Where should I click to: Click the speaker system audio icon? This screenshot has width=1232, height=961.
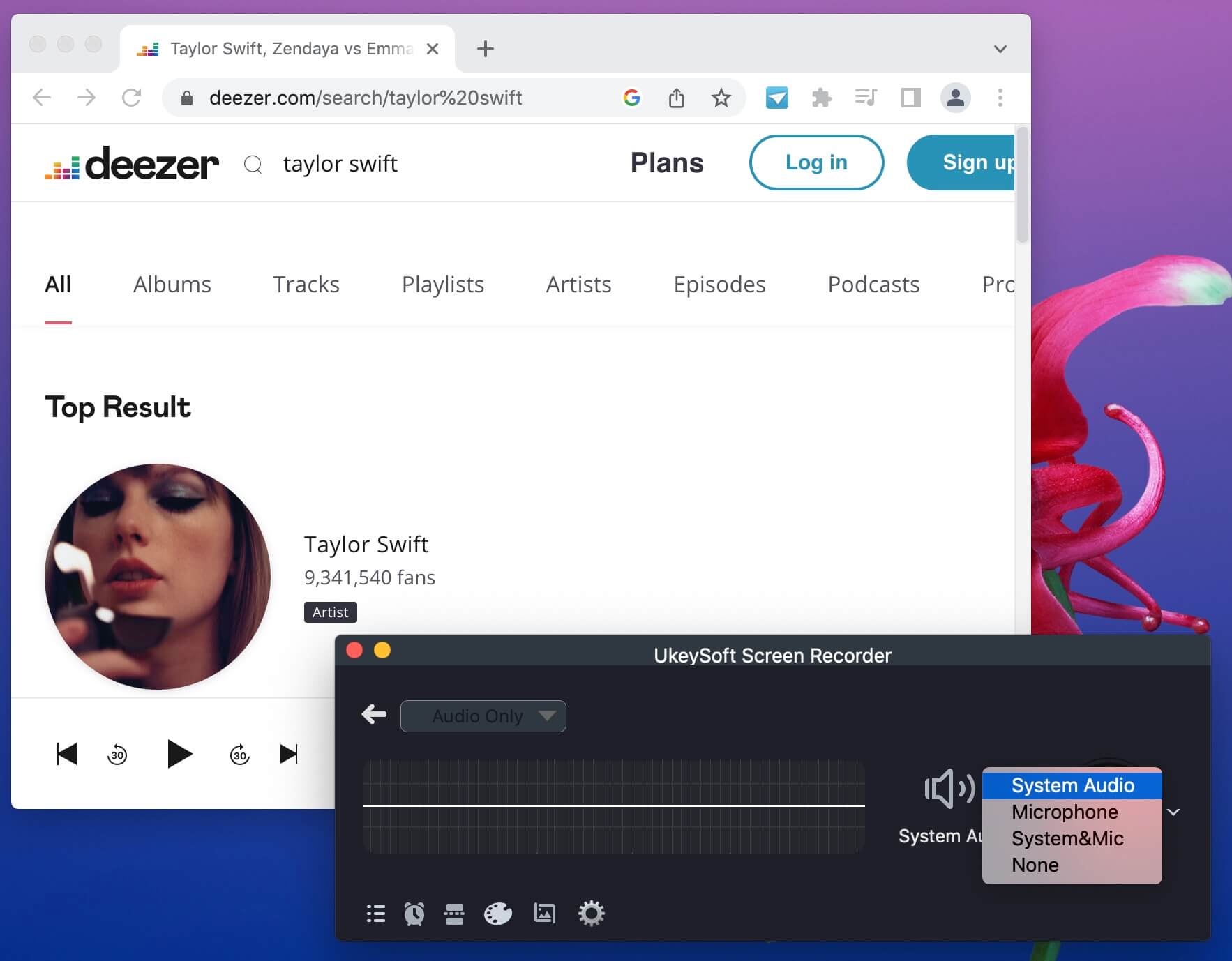click(949, 789)
